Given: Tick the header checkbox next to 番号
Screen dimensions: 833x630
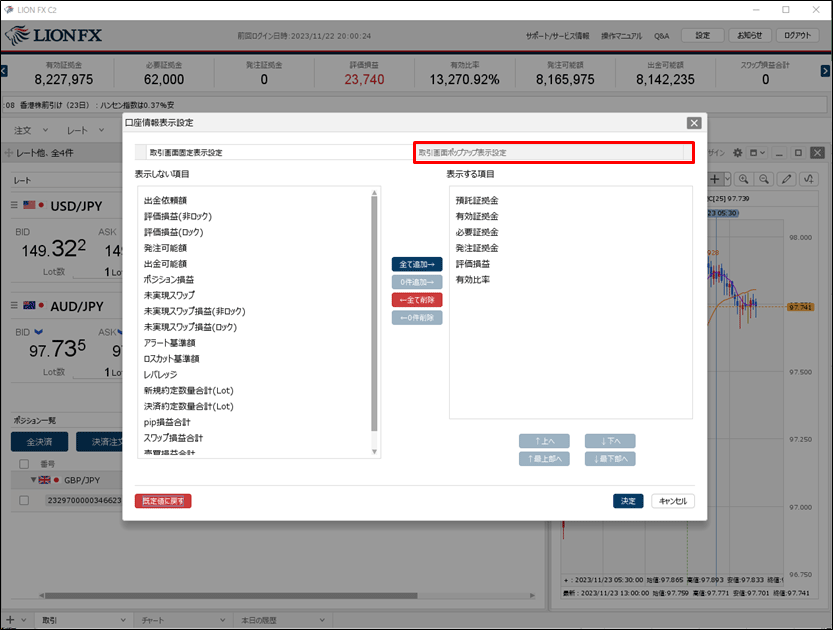Looking at the screenshot, I should pos(24,464).
